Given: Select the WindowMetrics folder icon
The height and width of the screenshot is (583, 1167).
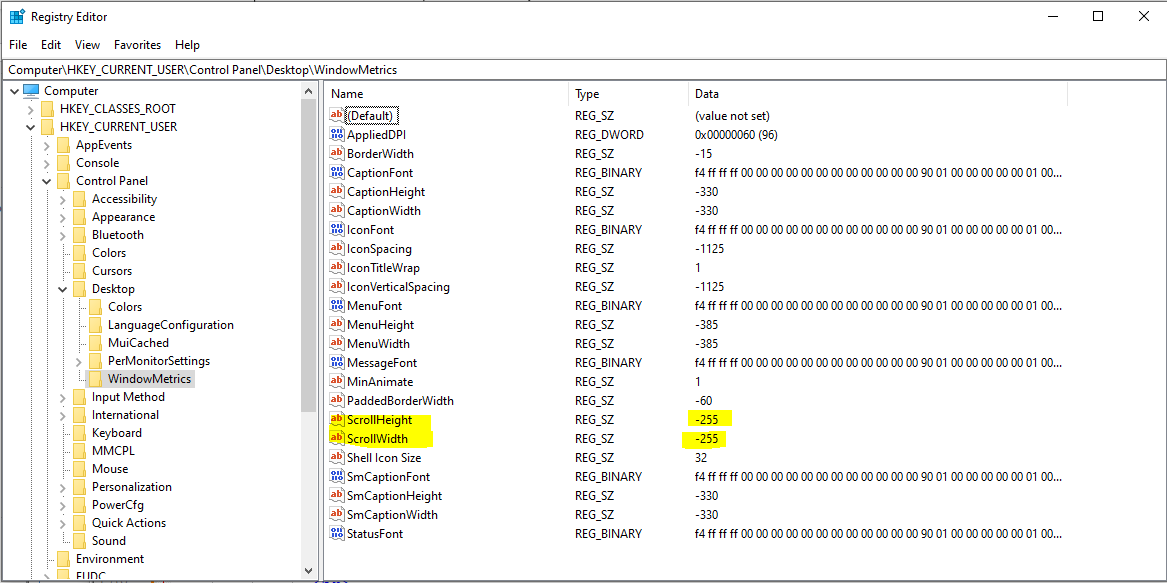Looking at the screenshot, I should point(95,379).
